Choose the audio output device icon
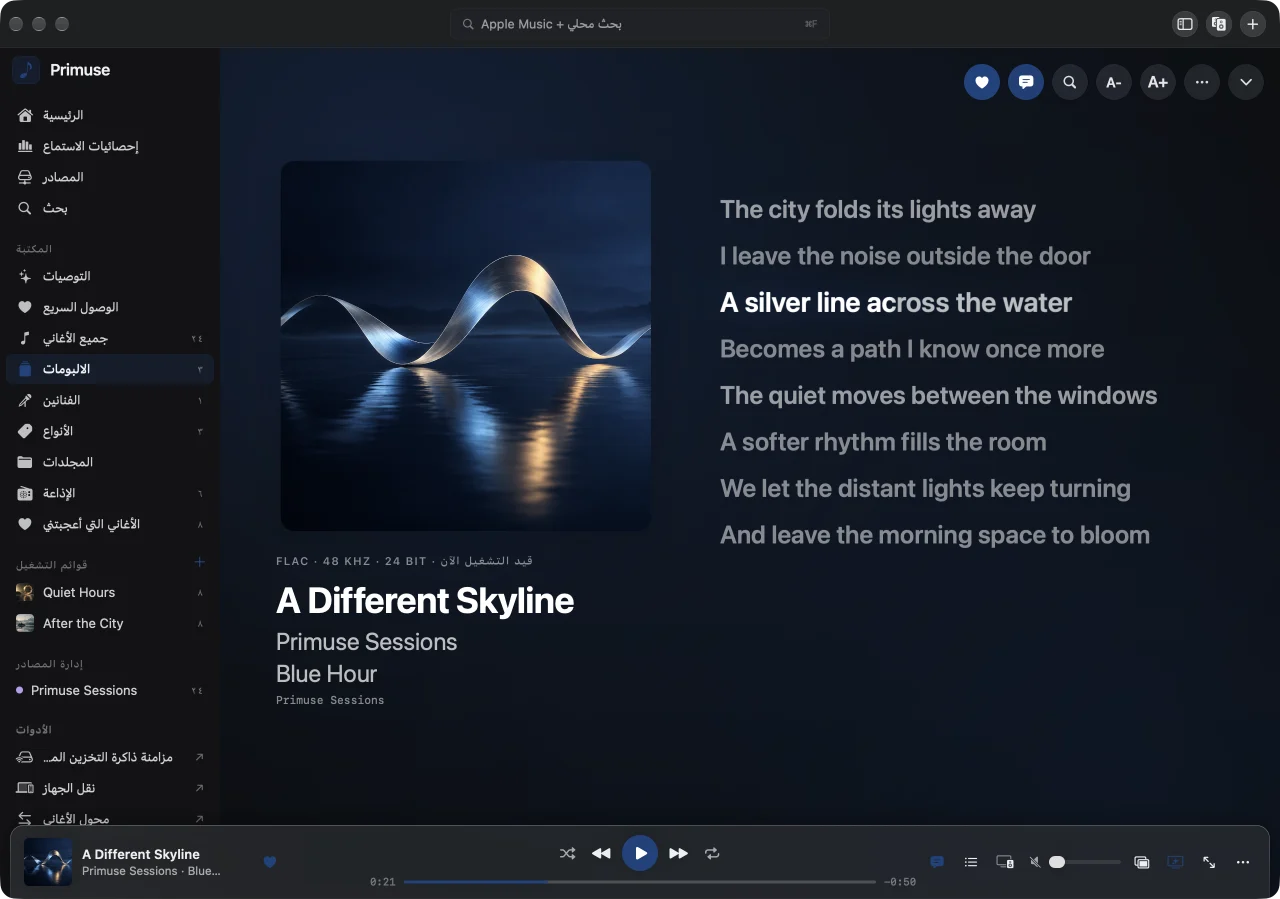Screen dimensions: 1280x899 tap(1005, 861)
